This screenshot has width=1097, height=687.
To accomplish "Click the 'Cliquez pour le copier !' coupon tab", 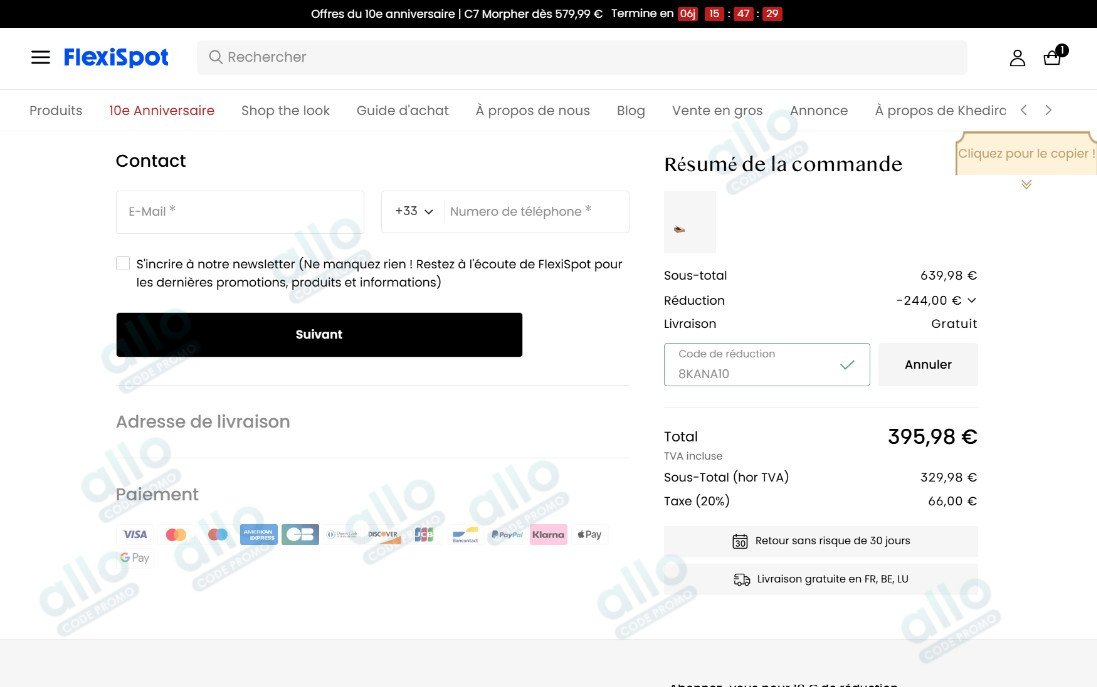I will click(x=1026, y=153).
